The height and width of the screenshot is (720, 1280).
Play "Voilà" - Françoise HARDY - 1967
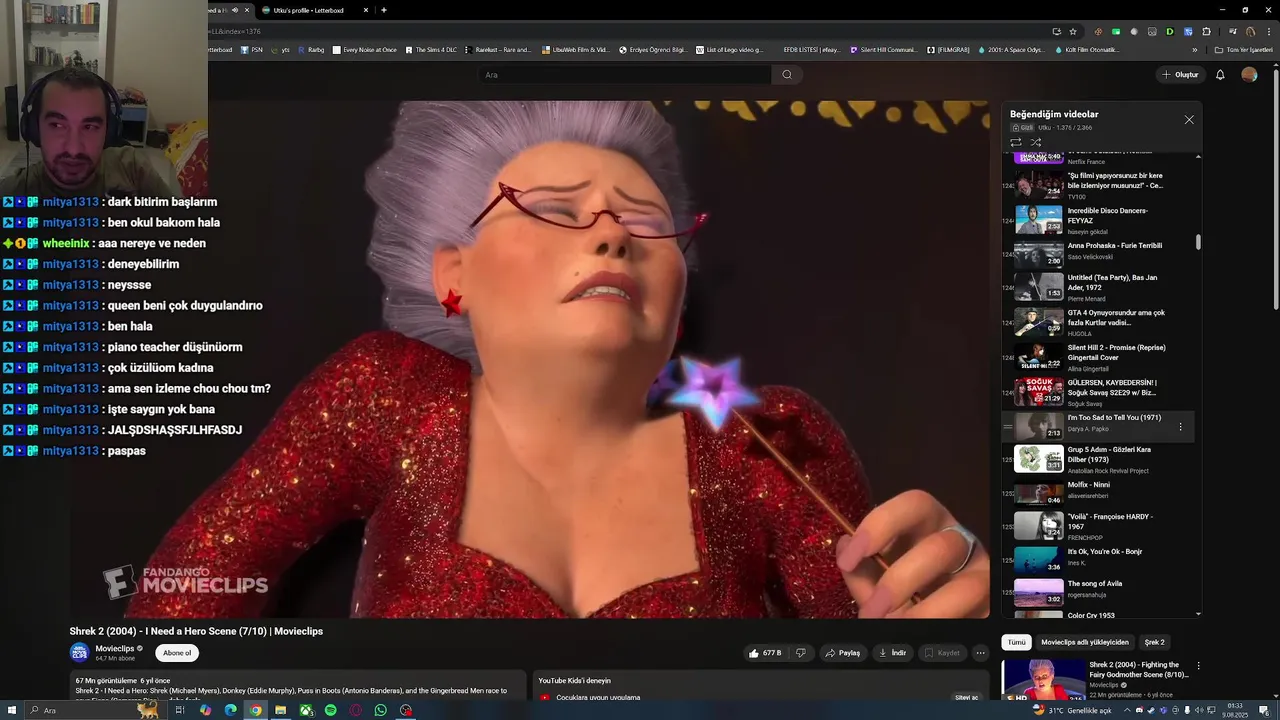tap(1100, 526)
